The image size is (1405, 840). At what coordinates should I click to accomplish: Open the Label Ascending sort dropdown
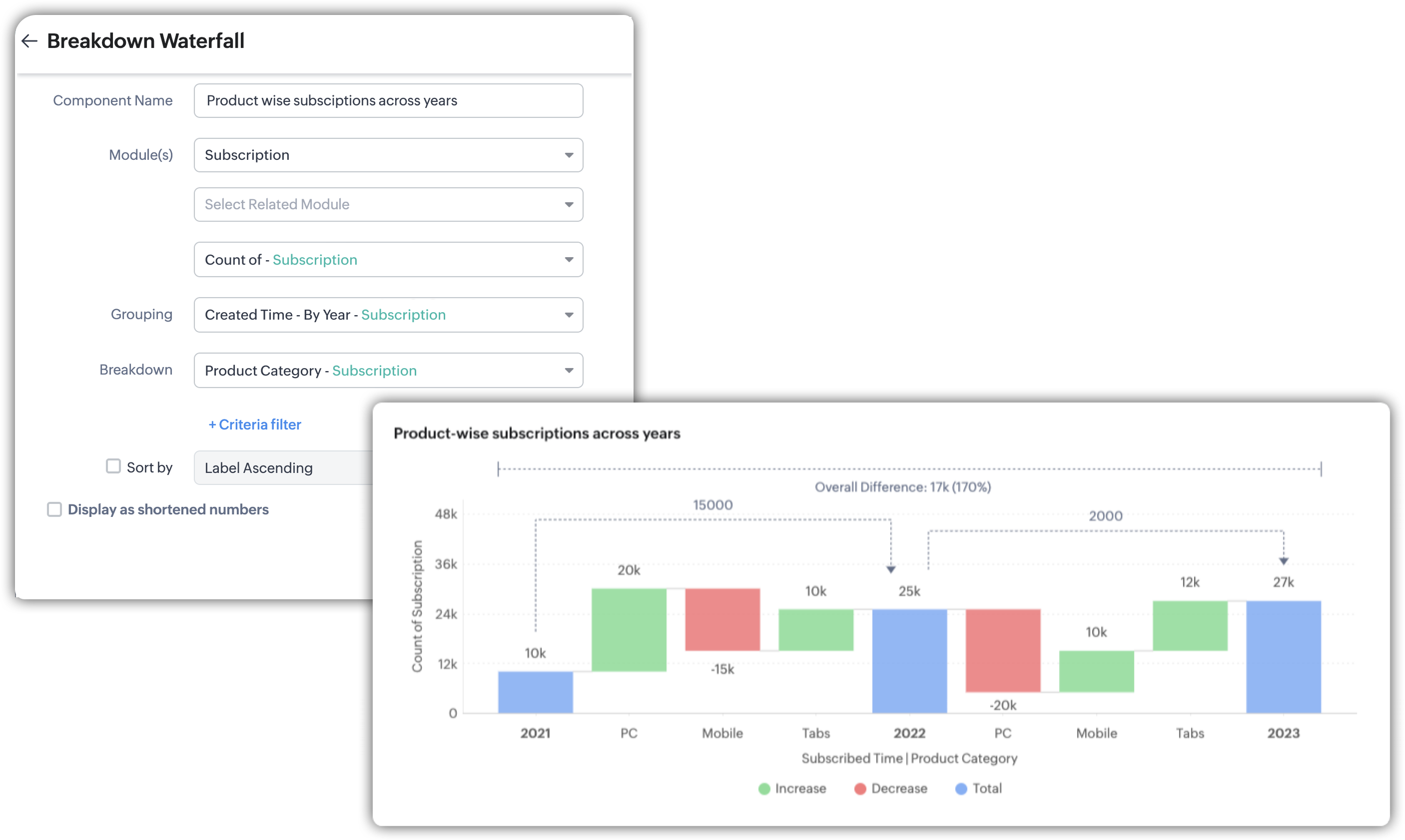click(x=283, y=467)
